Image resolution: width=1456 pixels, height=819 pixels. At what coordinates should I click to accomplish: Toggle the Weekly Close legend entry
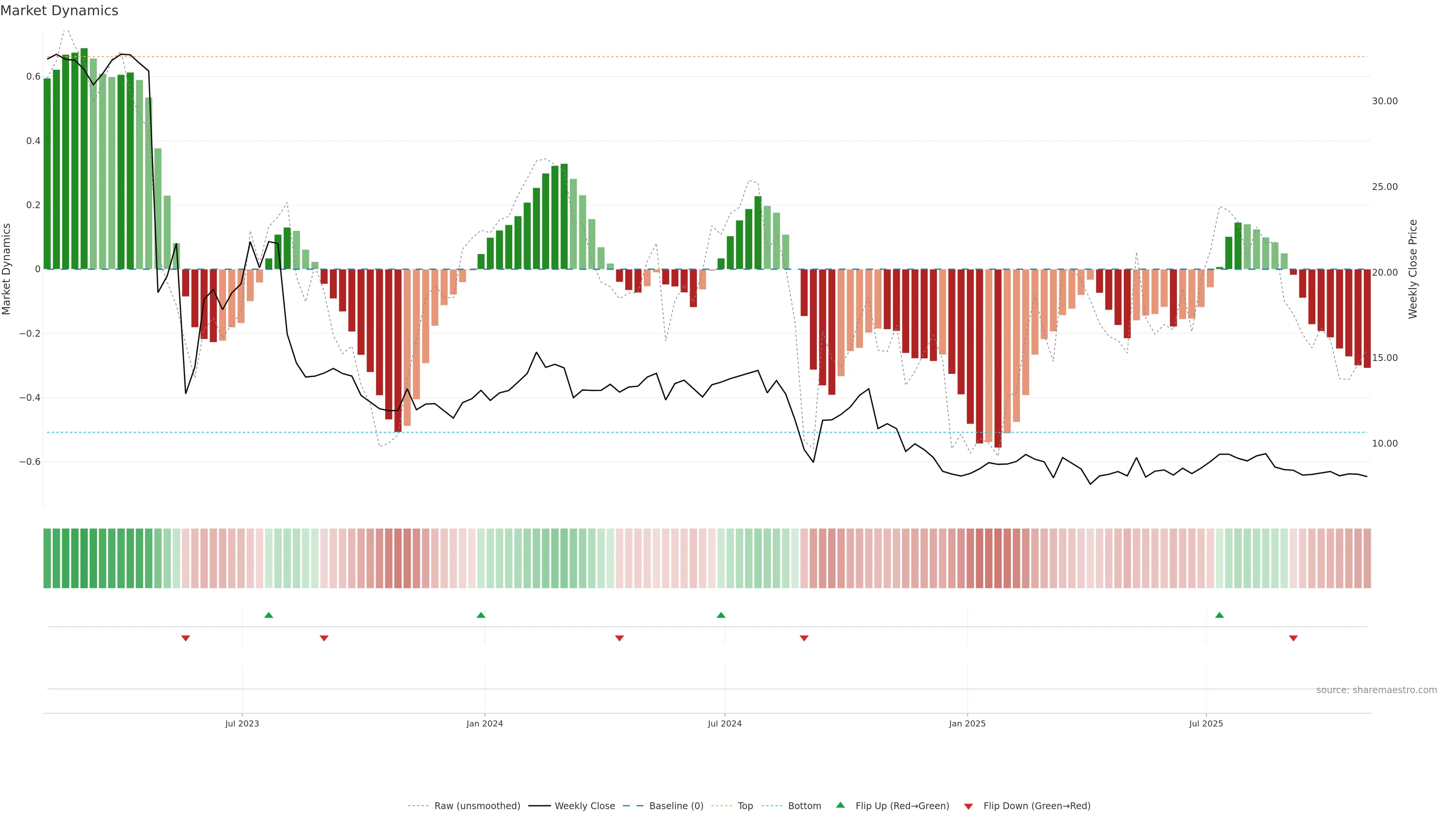[584, 805]
